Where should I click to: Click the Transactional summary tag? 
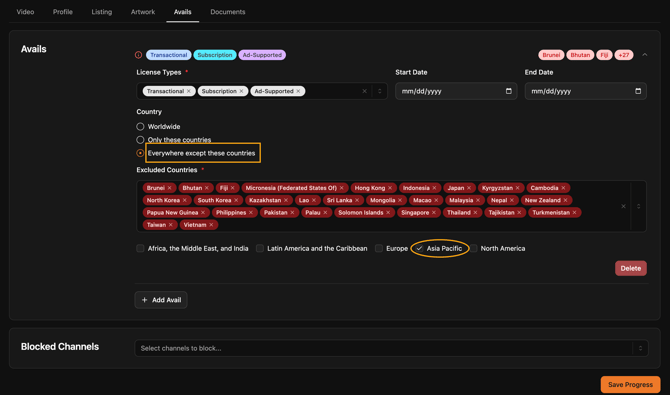(x=168, y=55)
